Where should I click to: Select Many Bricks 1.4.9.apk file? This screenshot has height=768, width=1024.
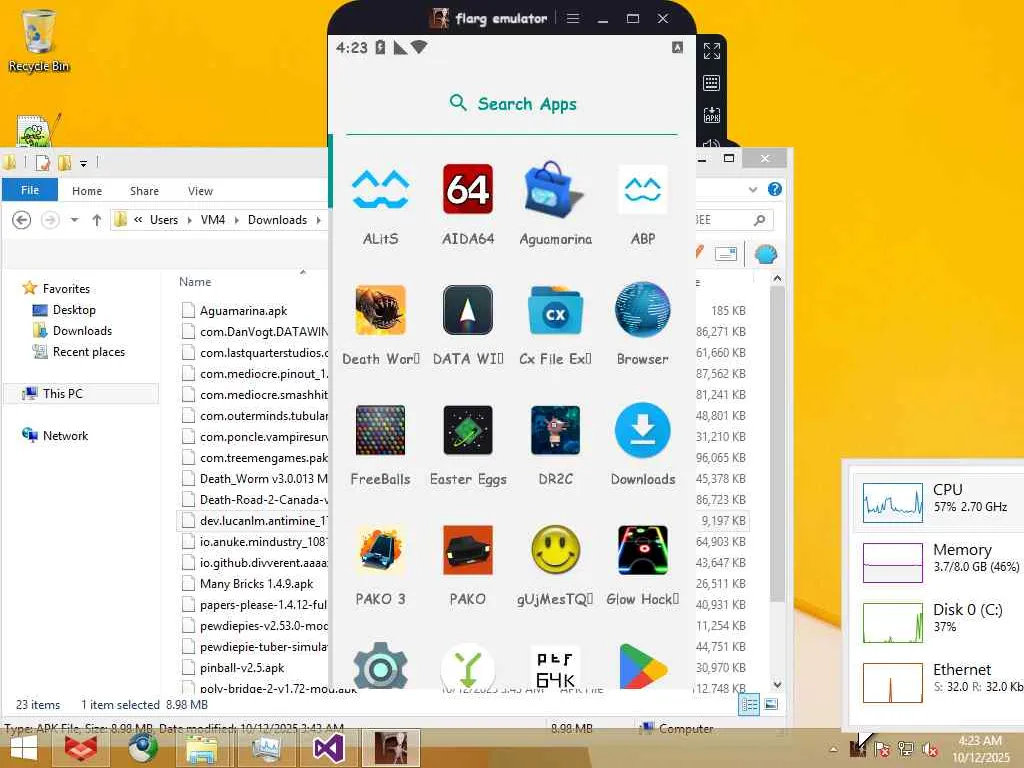256,584
